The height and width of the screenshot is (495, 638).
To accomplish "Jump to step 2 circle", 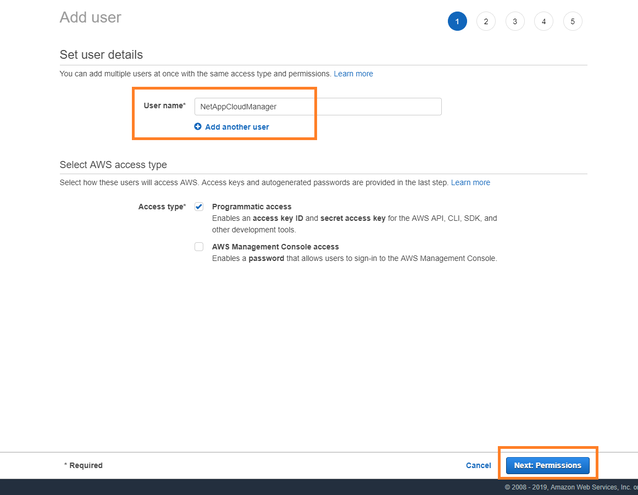I will [486, 21].
